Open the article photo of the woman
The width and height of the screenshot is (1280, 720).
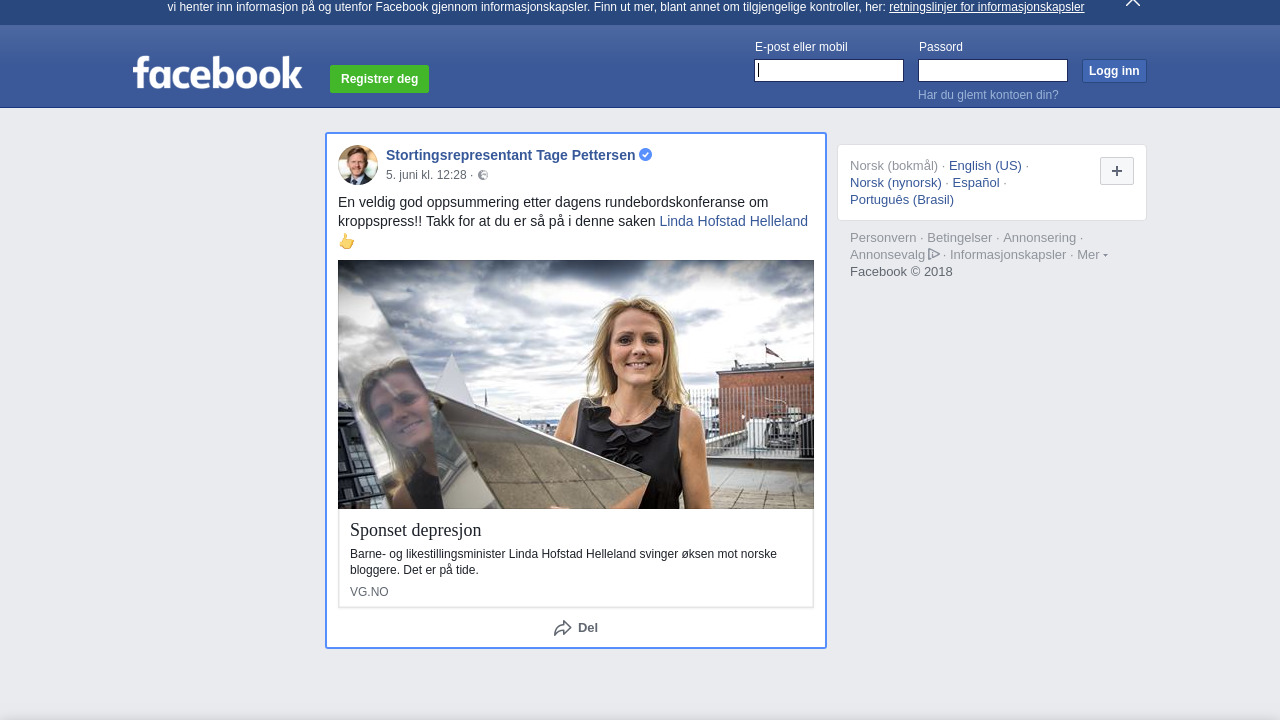click(x=576, y=385)
